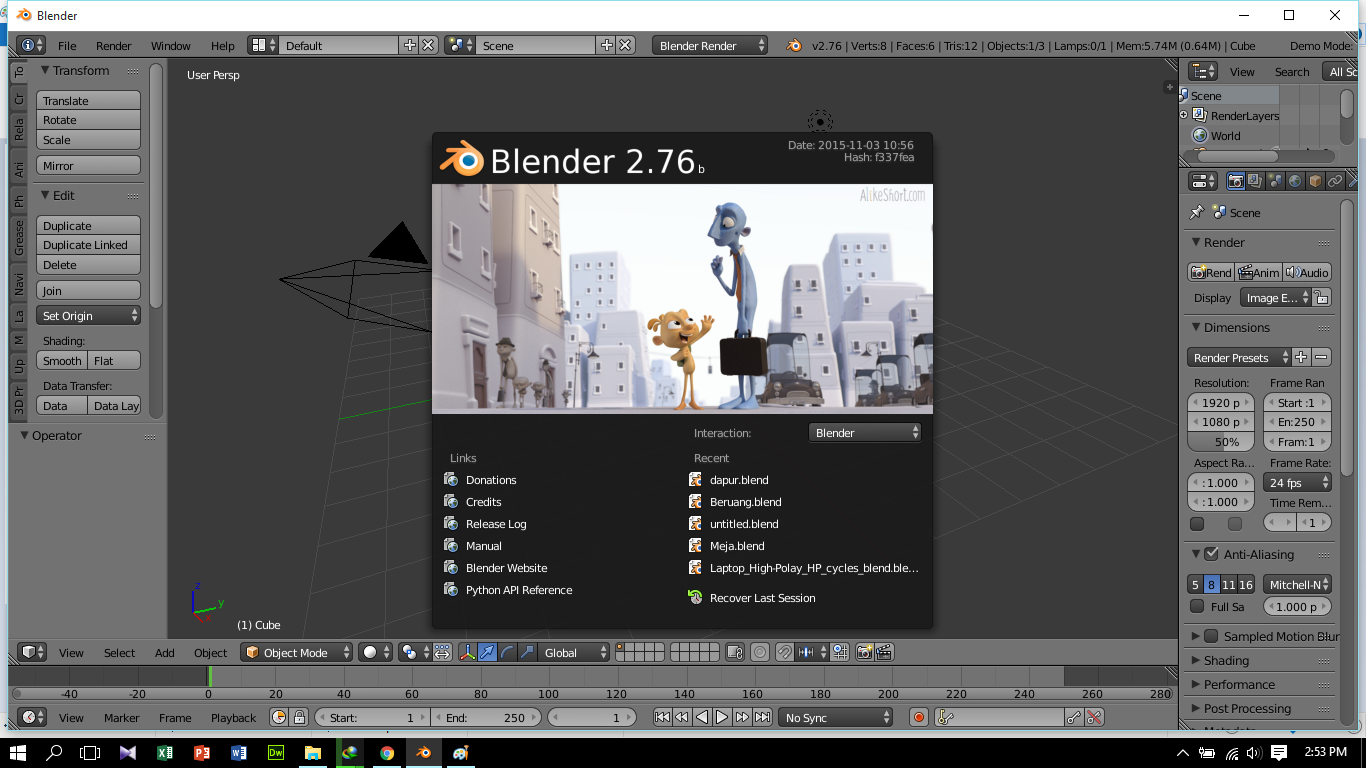The height and width of the screenshot is (768, 1366).
Task: Toggle the Anti-Aliasing checkbox
Action: tap(1212, 554)
